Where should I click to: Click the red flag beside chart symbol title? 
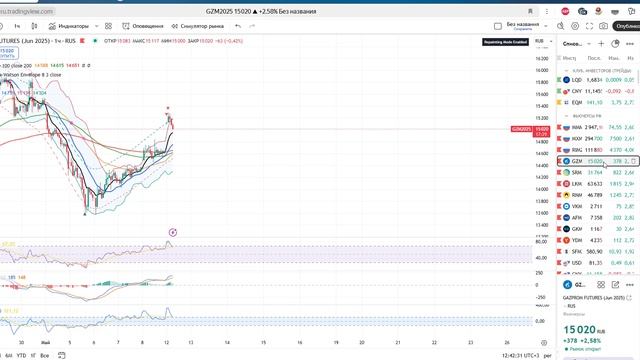coord(82,41)
